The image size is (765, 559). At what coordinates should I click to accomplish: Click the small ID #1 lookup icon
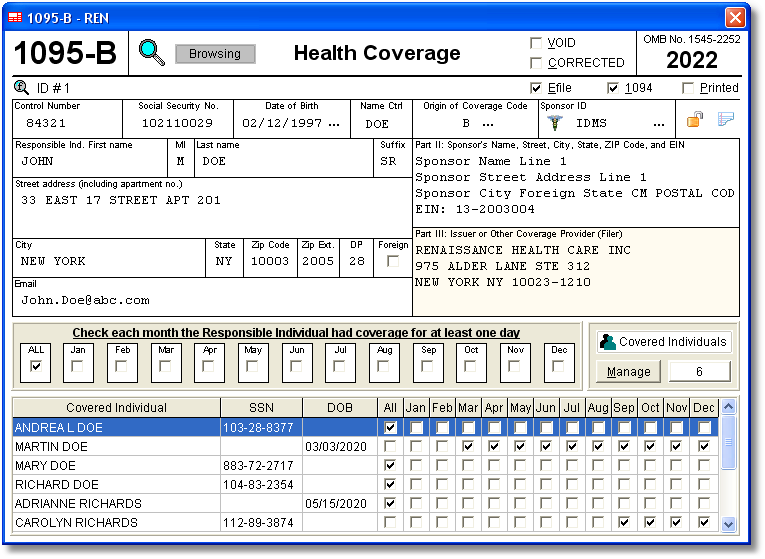point(21,88)
